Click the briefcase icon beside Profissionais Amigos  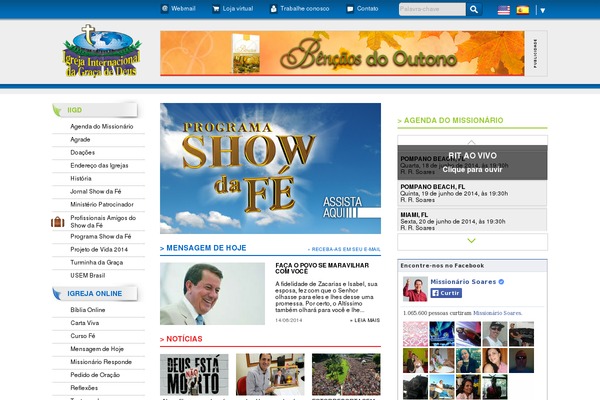click(x=58, y=222)
